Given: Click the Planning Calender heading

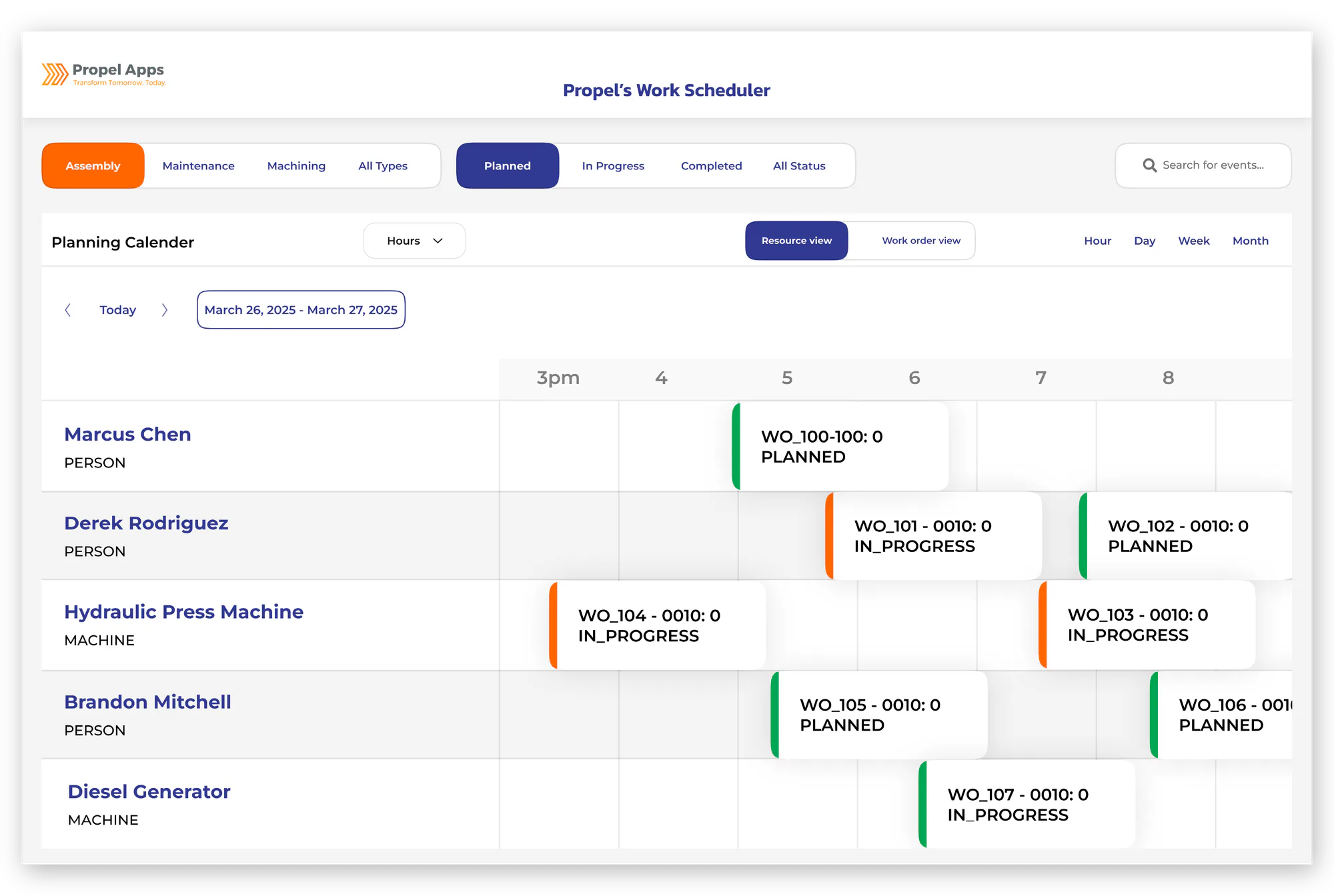Looking at the screenshot, I should coord(123,242).
